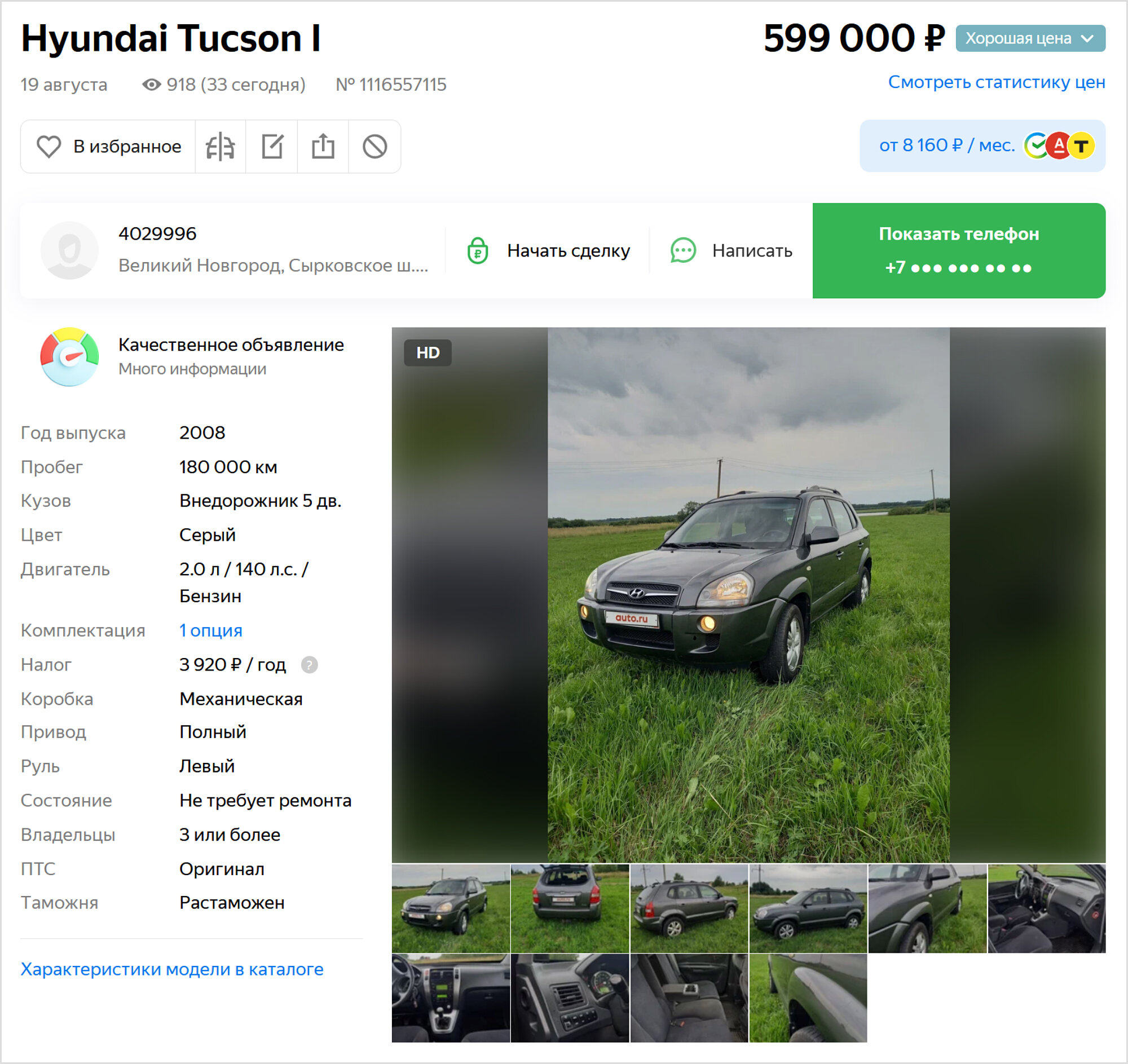
Task: Select thumbnail of interior through the open door
Action: coord(1047,908)
